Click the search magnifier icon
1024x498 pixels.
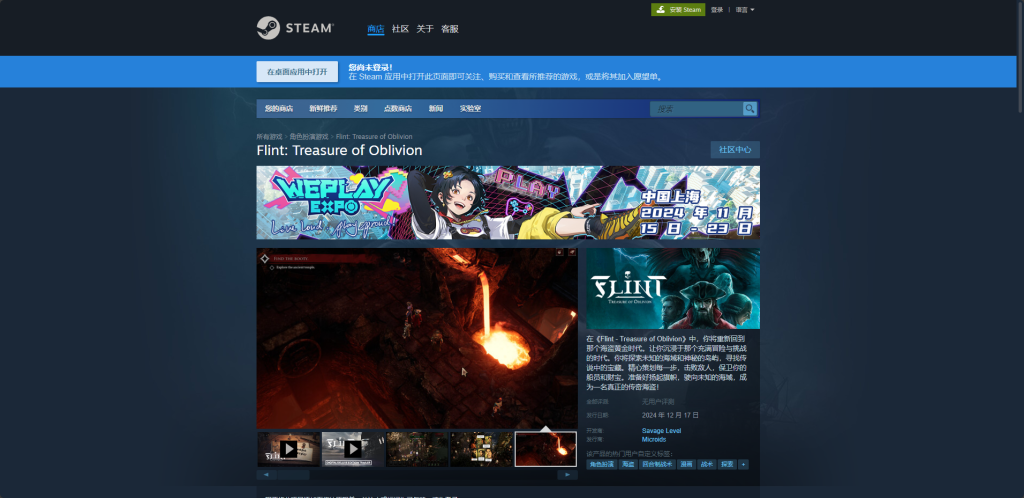point(750,108)
